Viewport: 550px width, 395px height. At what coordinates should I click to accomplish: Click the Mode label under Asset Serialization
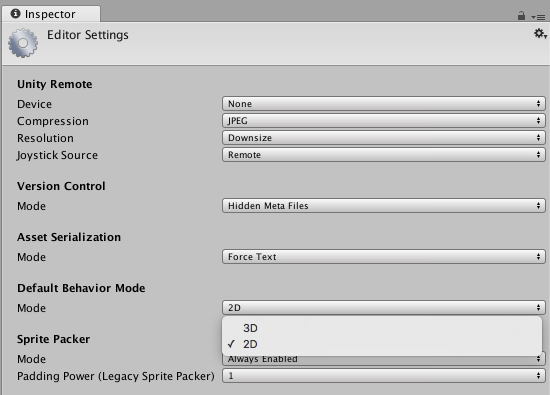tap(31, 257)
